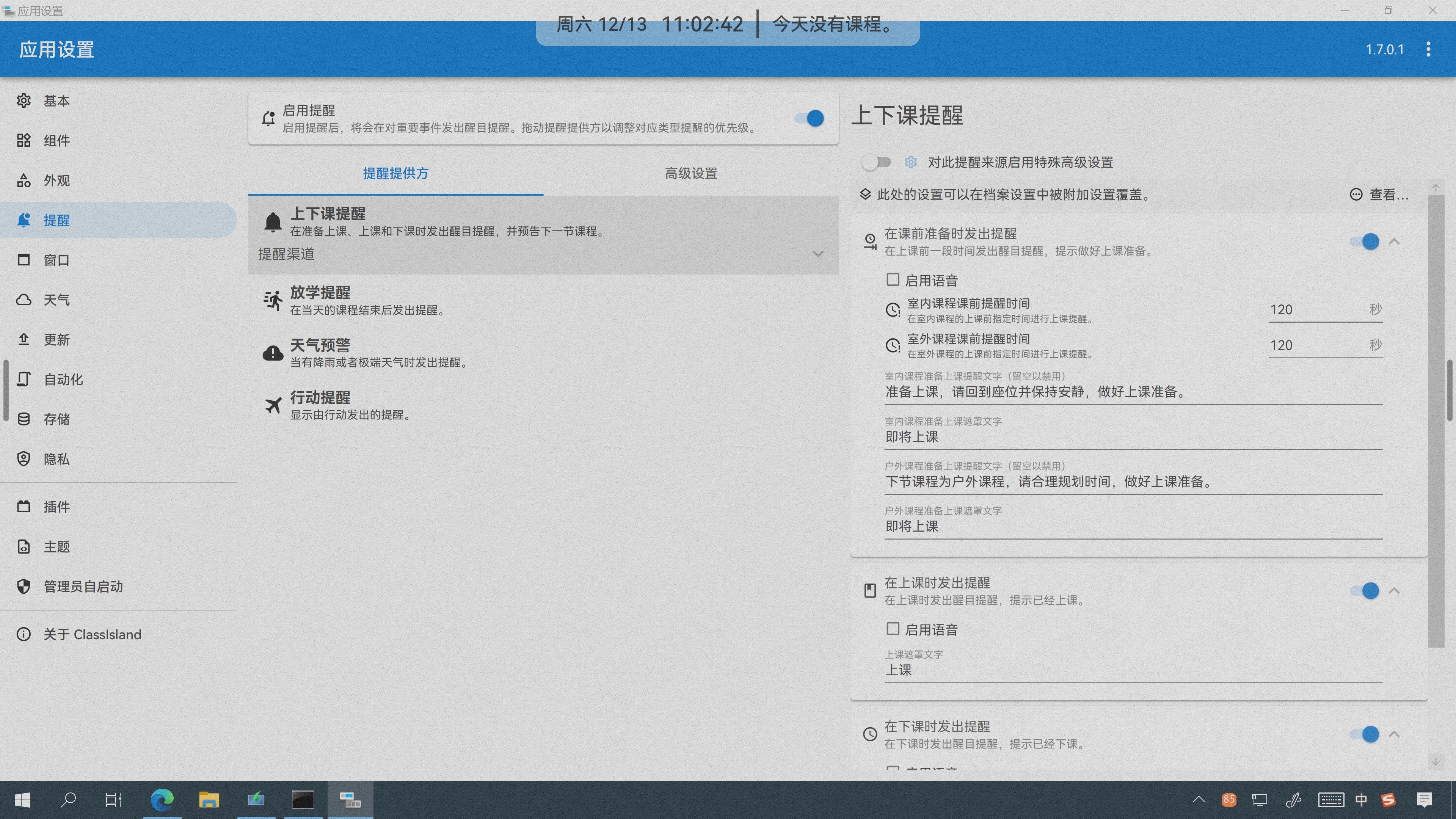Switch to the 高级设置 tab

(x=691, y=173)
